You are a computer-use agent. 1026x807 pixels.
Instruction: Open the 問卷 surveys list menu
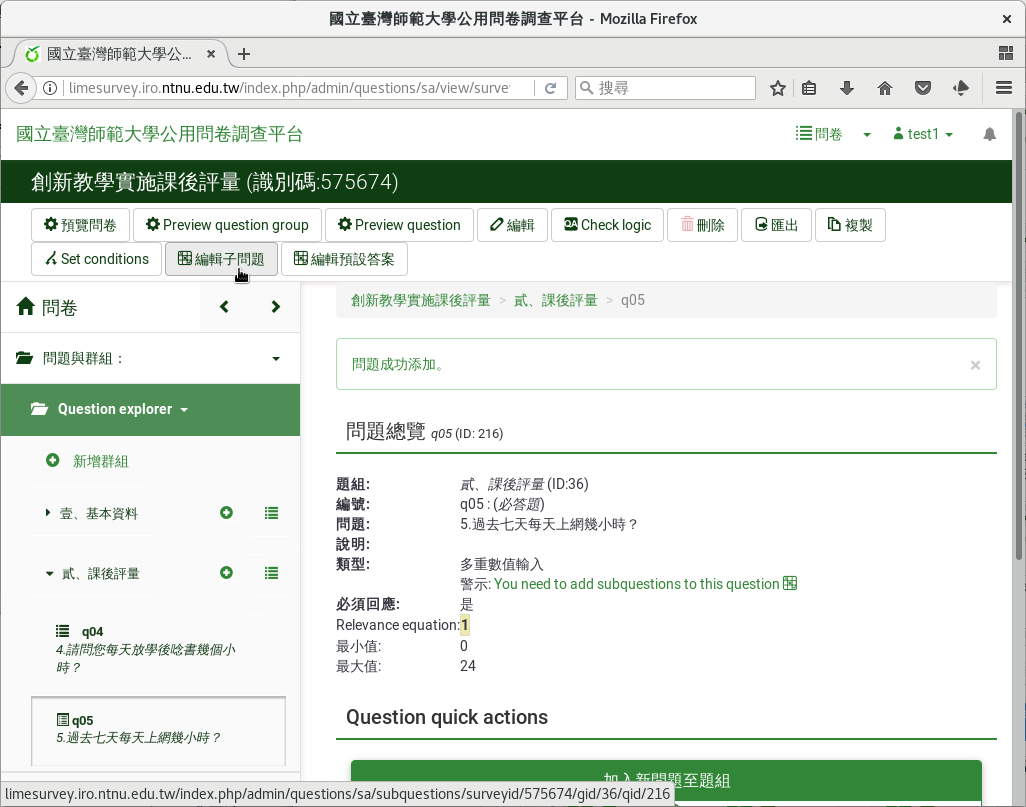(x=819, y=134)
